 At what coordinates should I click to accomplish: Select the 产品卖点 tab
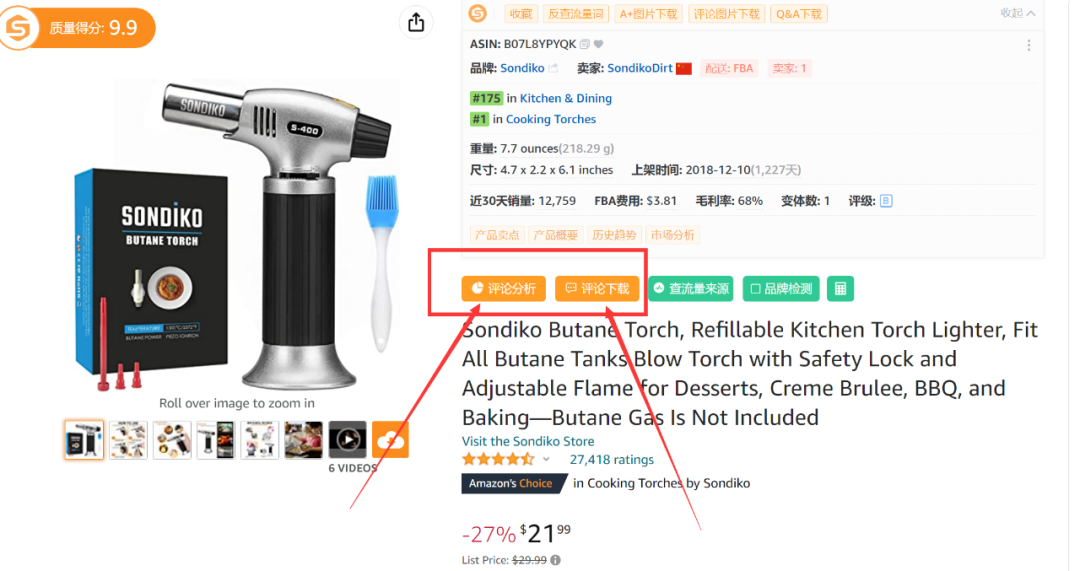(497, 235)
